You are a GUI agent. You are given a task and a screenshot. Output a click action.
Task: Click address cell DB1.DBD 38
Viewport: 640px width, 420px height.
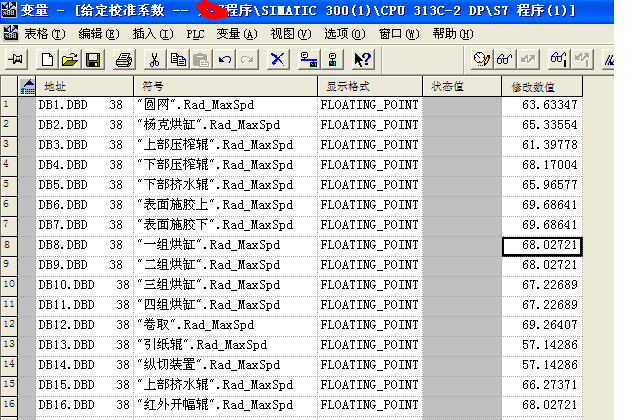click(x=85, y=105)
